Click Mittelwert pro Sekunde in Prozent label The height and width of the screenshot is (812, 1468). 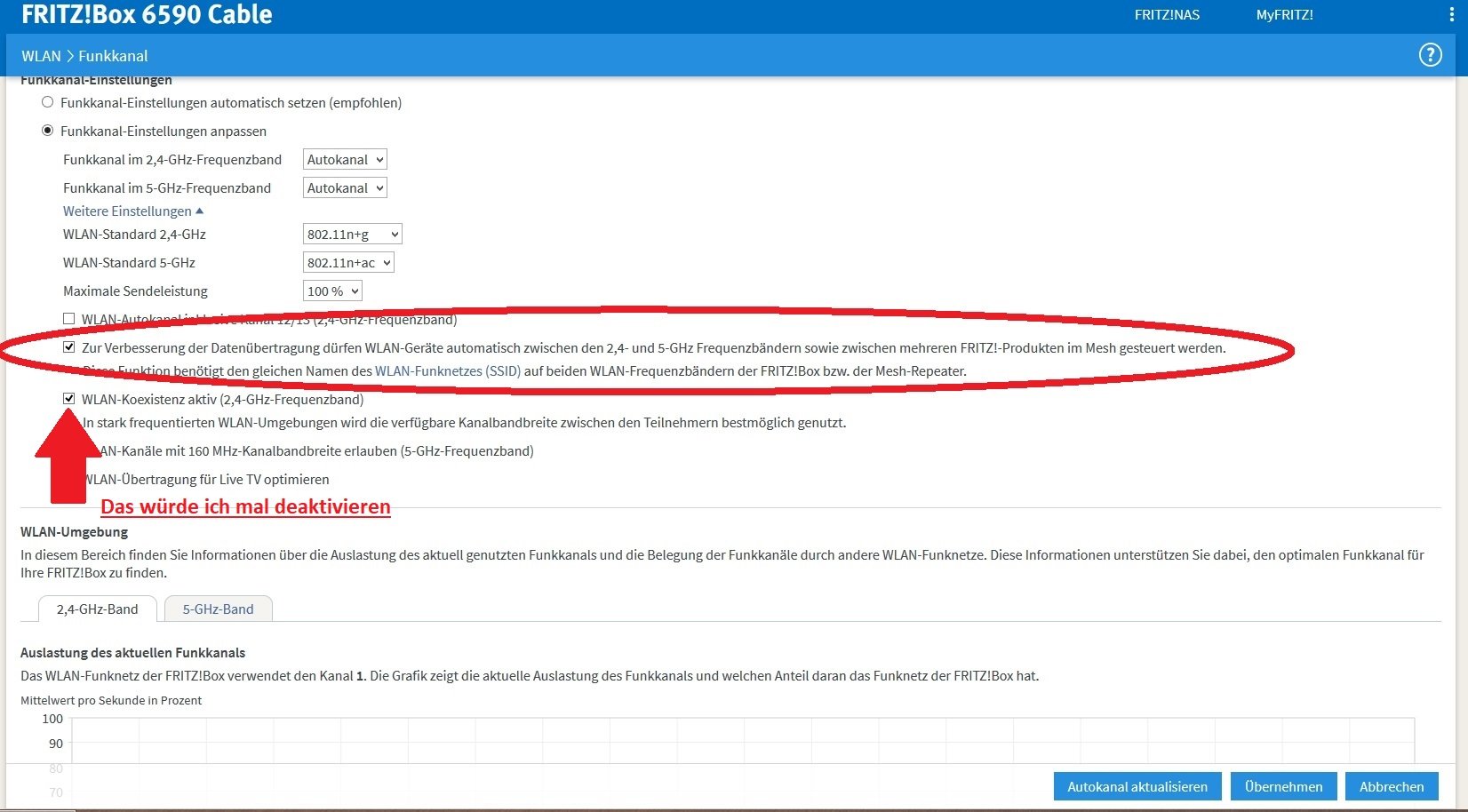pos(111,701)
